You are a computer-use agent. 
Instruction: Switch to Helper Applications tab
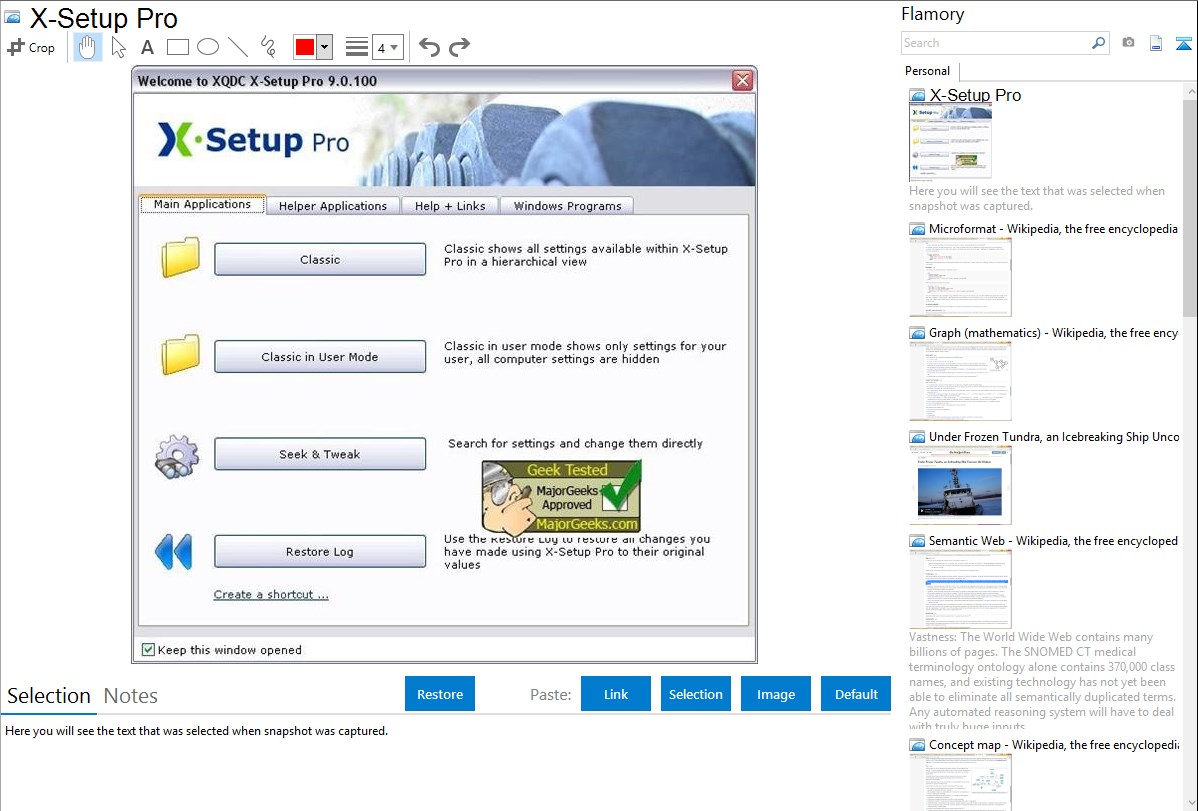pos(332,206)
